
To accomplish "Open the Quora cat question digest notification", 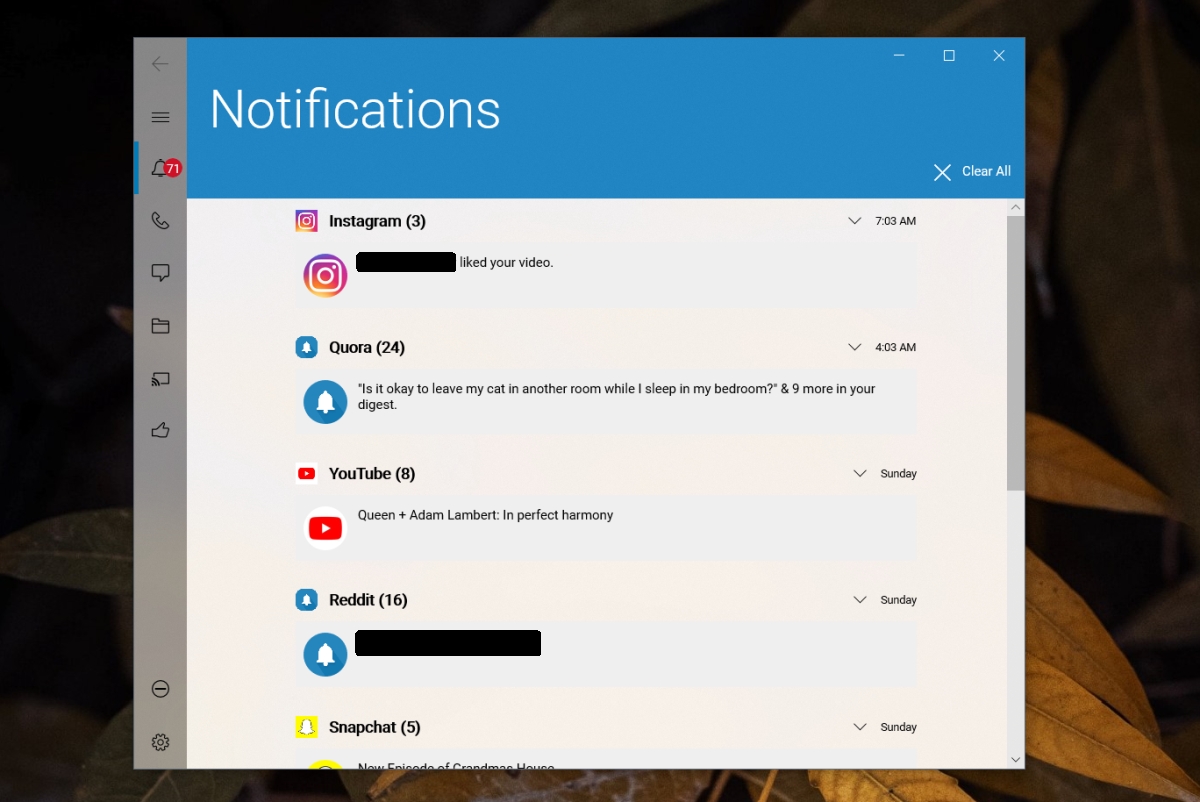I will point(606,402).
